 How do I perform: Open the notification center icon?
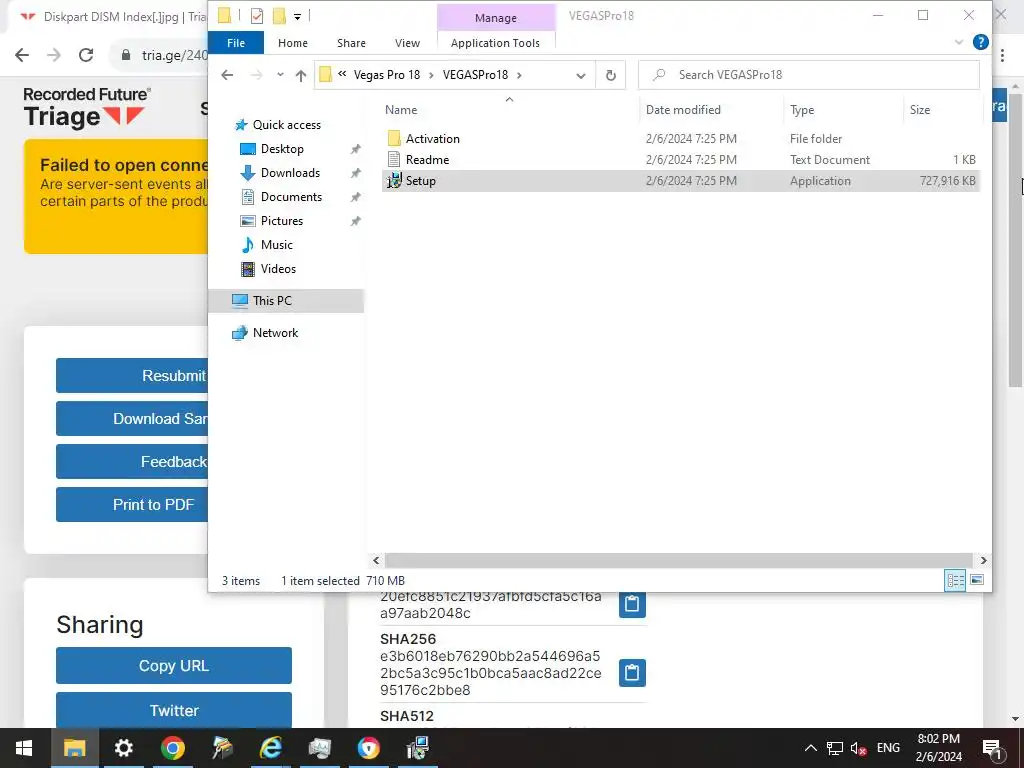(x=992, y=748)
